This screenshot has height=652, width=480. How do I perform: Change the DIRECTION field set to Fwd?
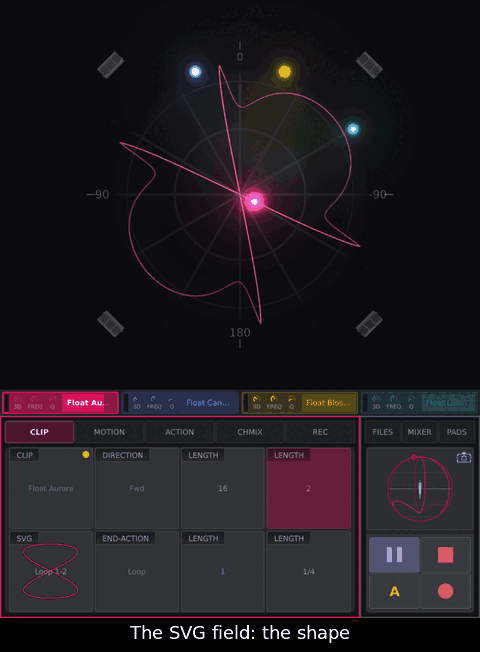point(137,488)
